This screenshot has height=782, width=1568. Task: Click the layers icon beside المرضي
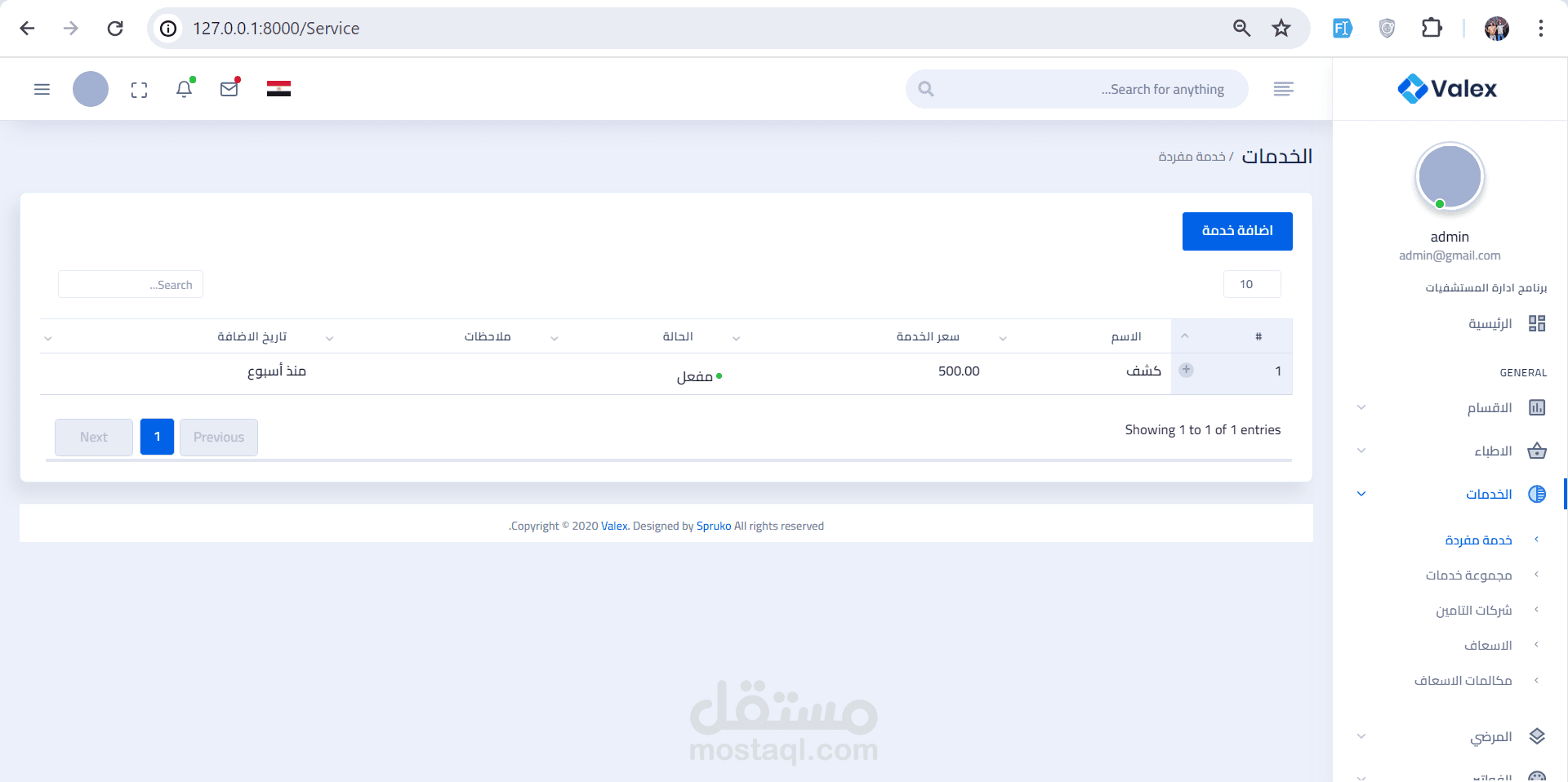point(1537,736)
